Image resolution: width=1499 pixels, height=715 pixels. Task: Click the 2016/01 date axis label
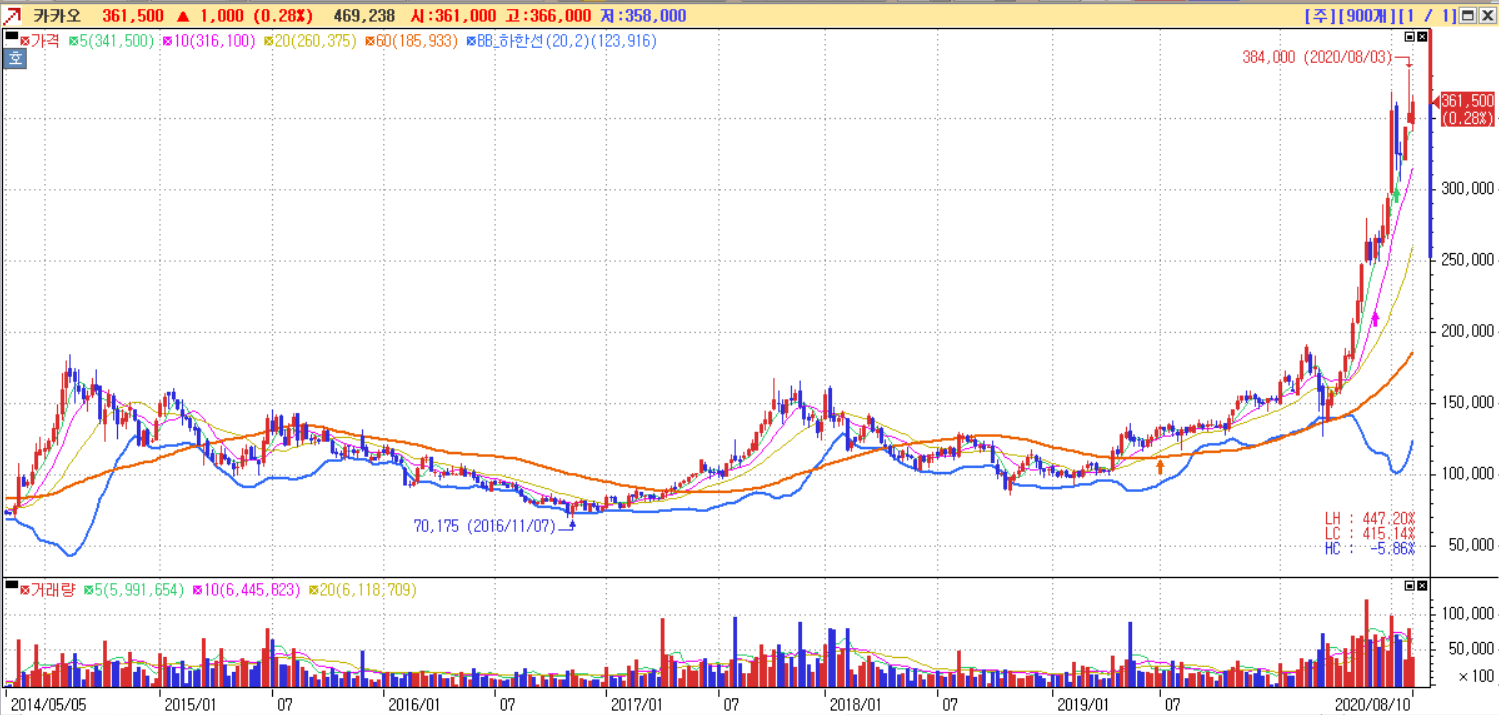tap(414, 704)
